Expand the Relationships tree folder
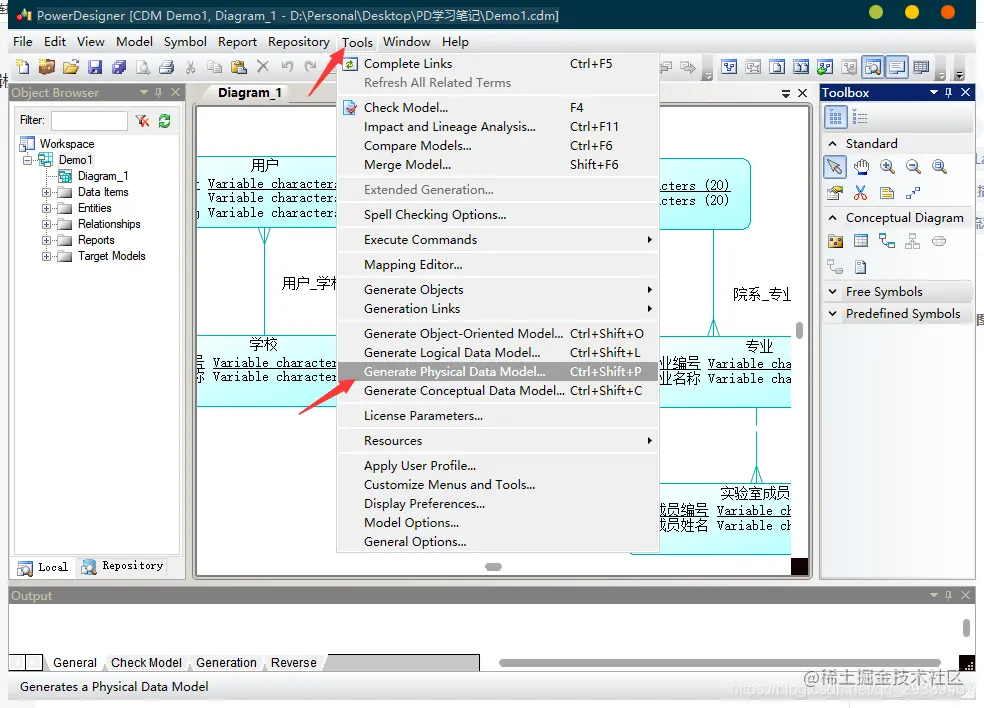984x708 pixels. pos(46,224)
